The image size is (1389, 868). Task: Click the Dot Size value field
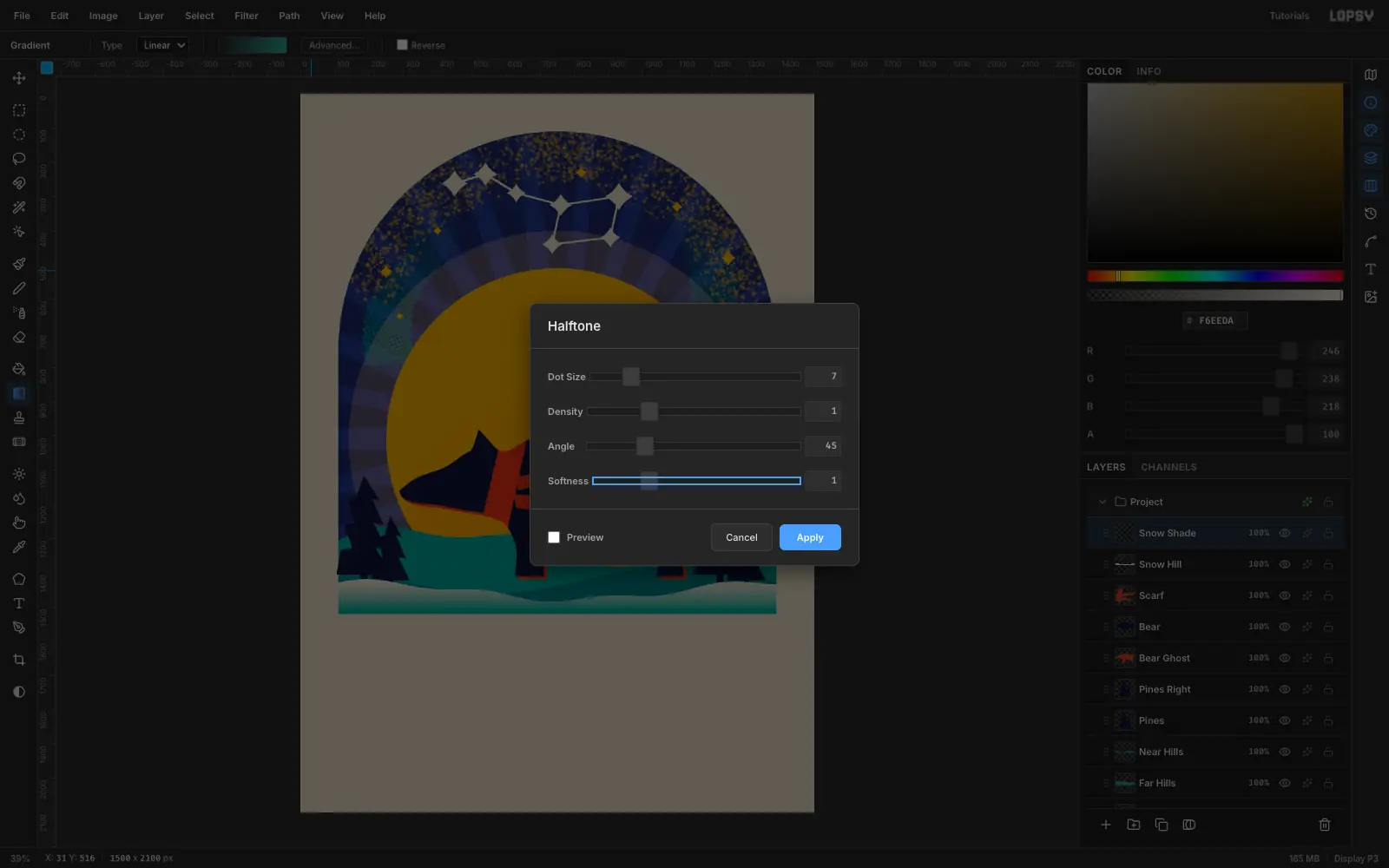pyautogui.click(x=823, y=377)
